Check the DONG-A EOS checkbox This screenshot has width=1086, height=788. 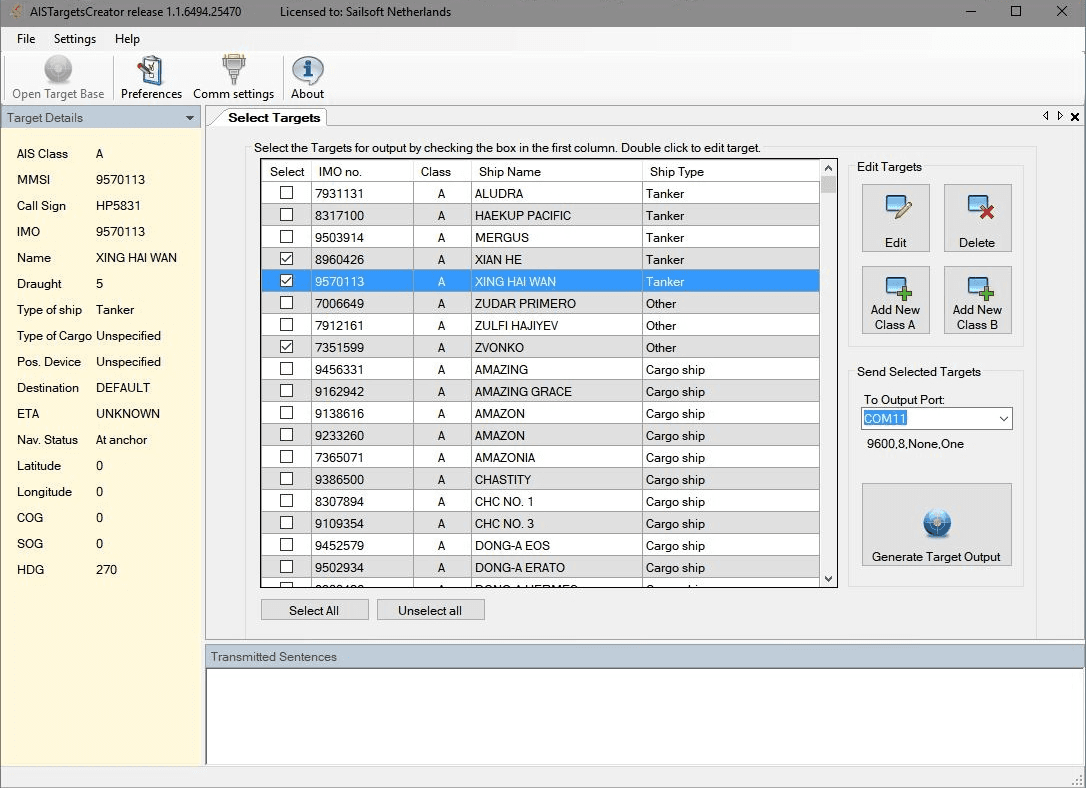click(x=286, y=545)
